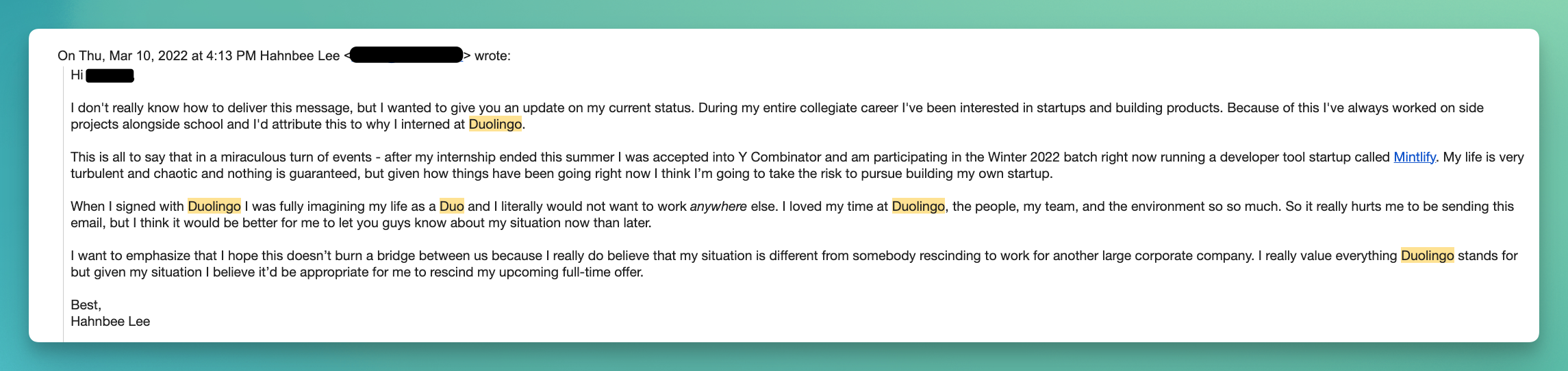Click highlighted "Duolingo" after "my time at"
The height and width of the screenshot is (371, 1568).
(918, 206)
